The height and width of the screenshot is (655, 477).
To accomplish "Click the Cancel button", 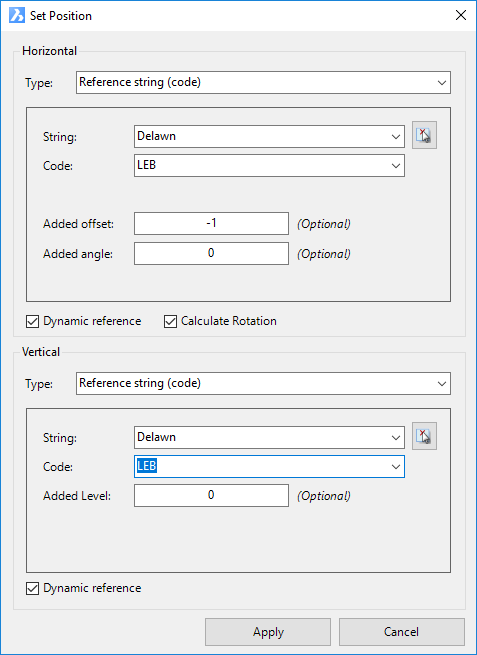I will [401, 632].
